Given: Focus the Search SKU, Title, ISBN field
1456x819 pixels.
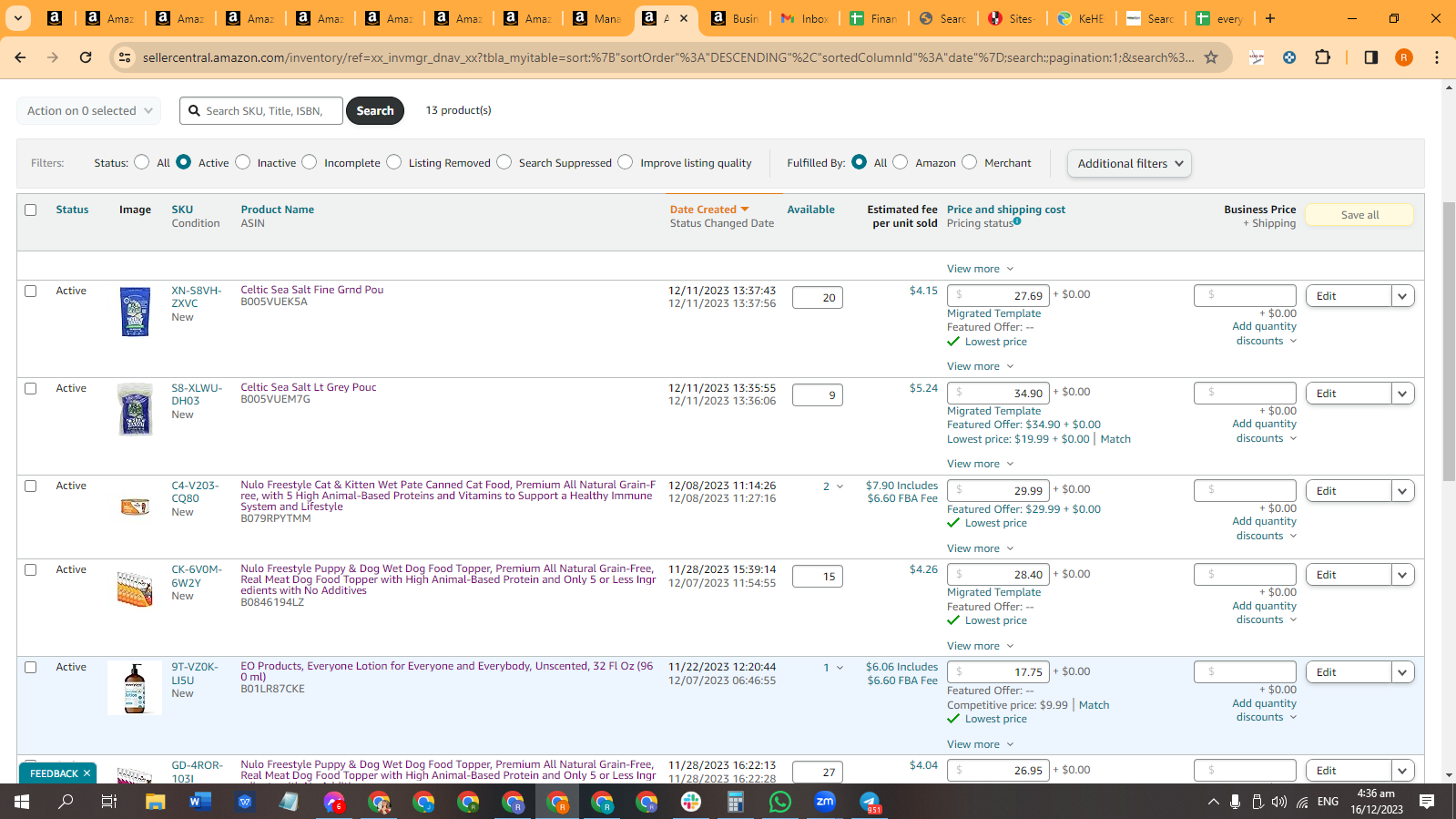Looking at the screenshot, I should tap(261, 111).
